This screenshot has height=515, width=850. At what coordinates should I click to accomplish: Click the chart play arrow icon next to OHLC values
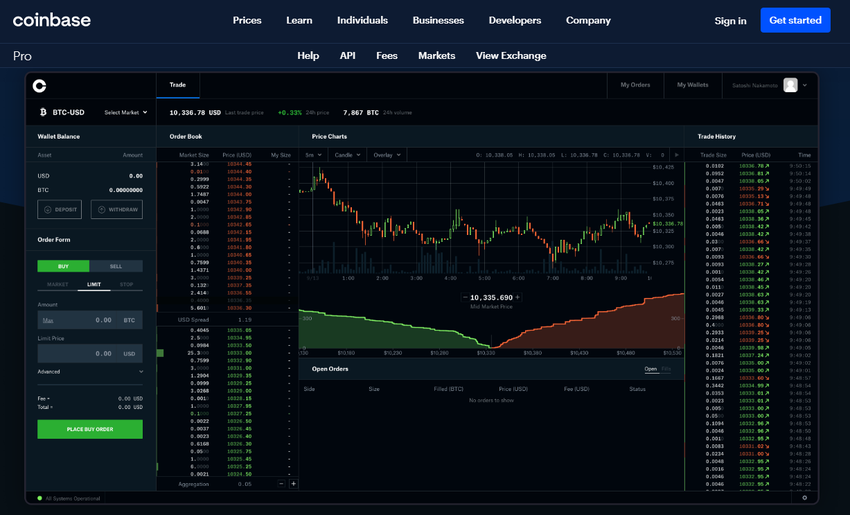click(x=676, y=155)
